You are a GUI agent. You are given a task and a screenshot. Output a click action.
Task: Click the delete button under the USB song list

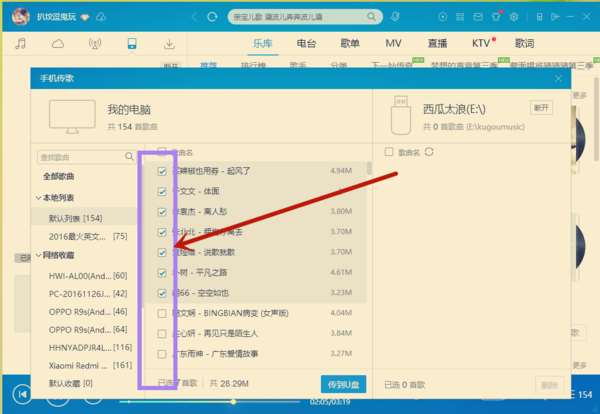(549, 385)
